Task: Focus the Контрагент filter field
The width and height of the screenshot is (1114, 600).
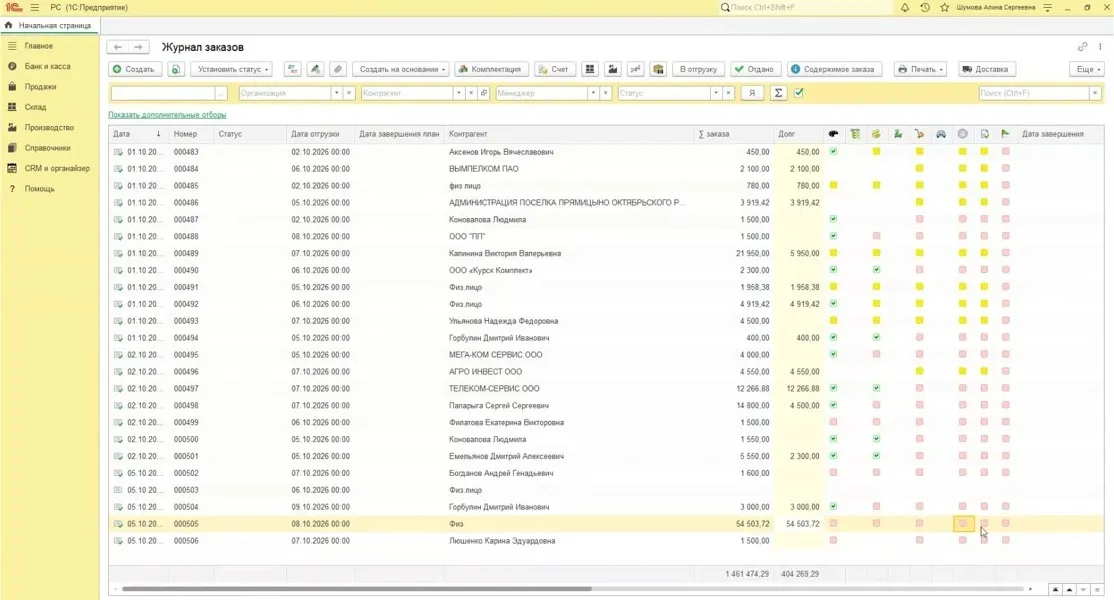Action: (x=408, y=93)
